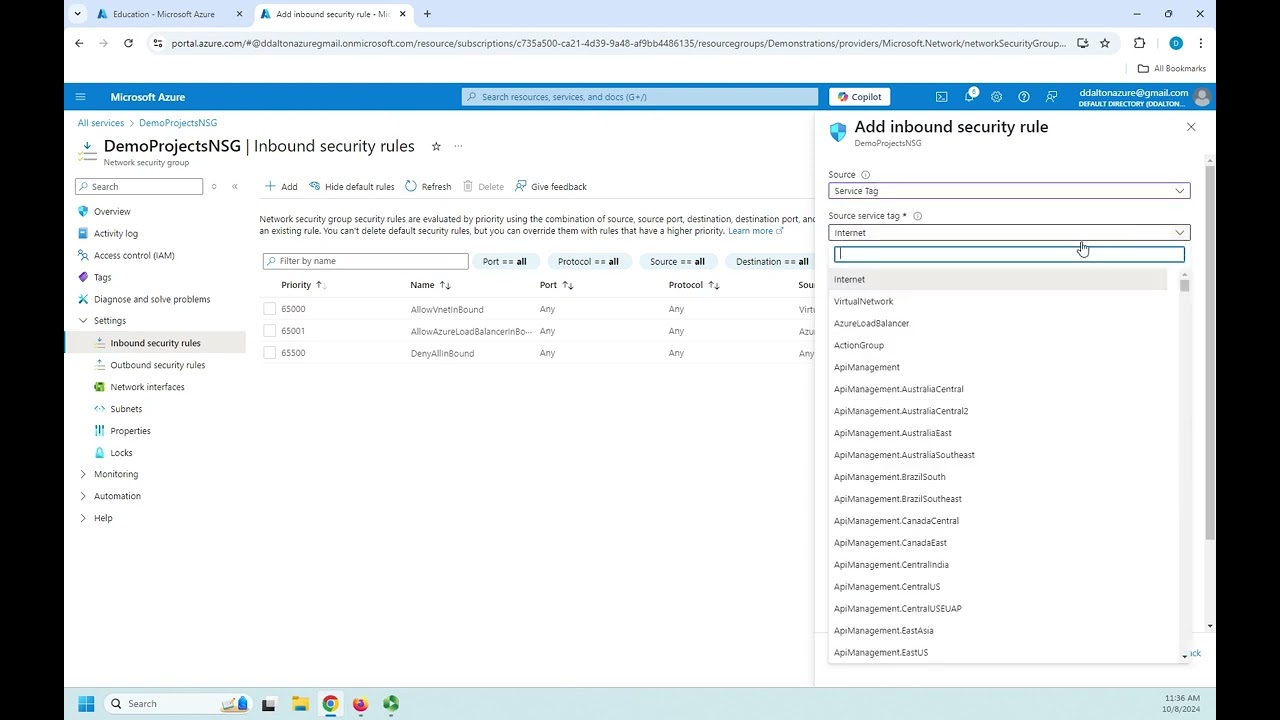Click Source == all filter pill
1280x720 pixels.
click(677, 262)
